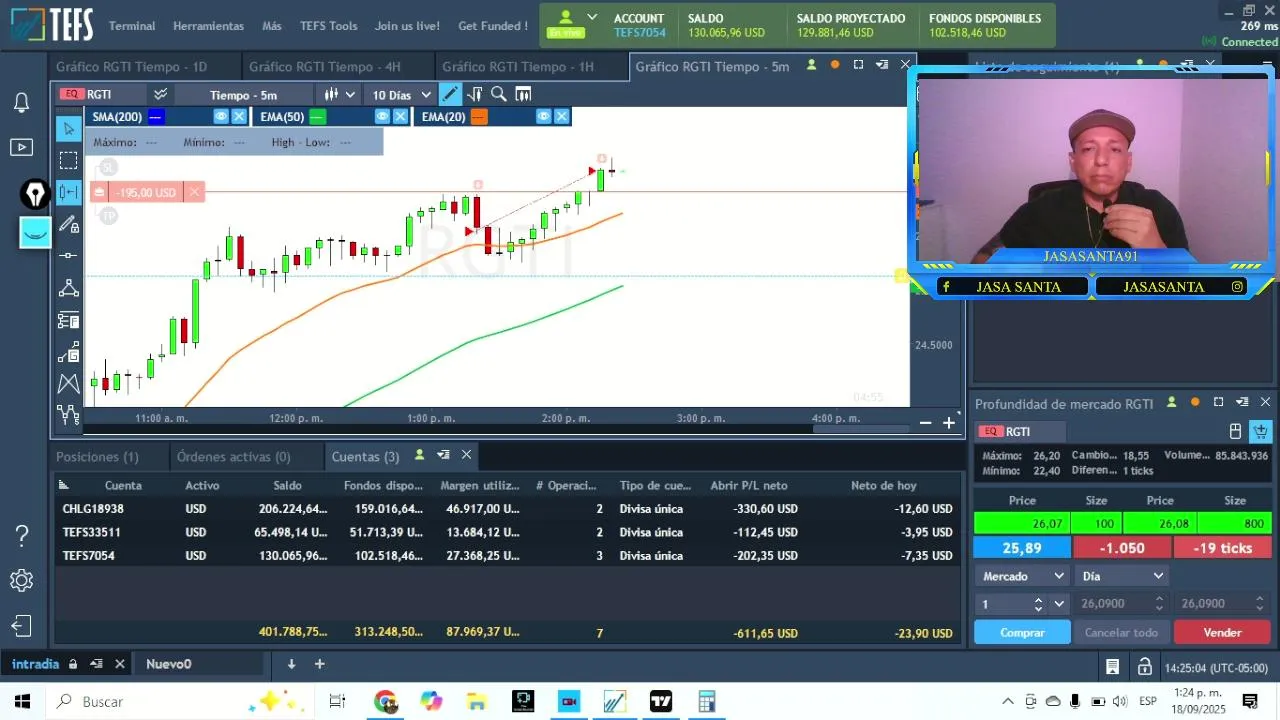The width and height of the screenshot is (1280, 720).
Task: Remove the EMA(20) indicator
Action: 562,116
